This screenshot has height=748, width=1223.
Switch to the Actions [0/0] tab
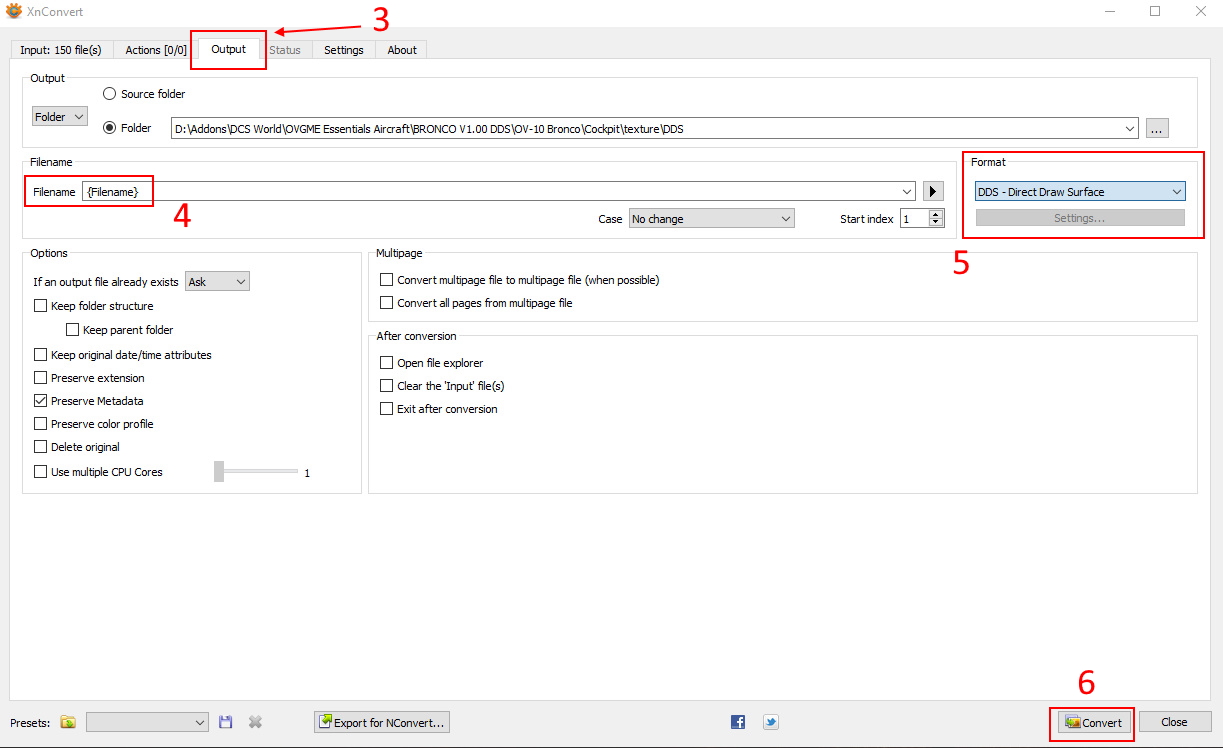[x=156, y=50]
